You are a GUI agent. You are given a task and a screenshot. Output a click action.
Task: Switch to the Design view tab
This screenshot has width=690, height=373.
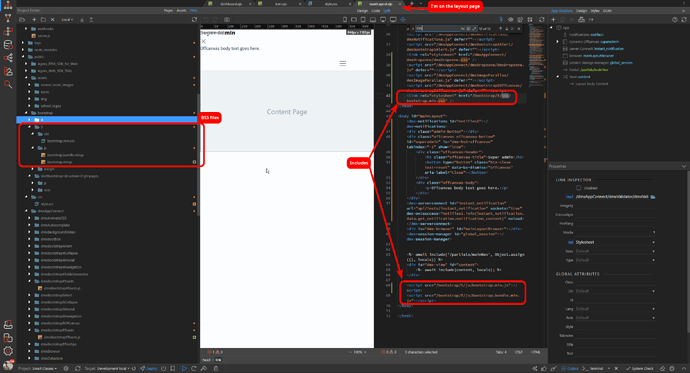coord(362,11)
